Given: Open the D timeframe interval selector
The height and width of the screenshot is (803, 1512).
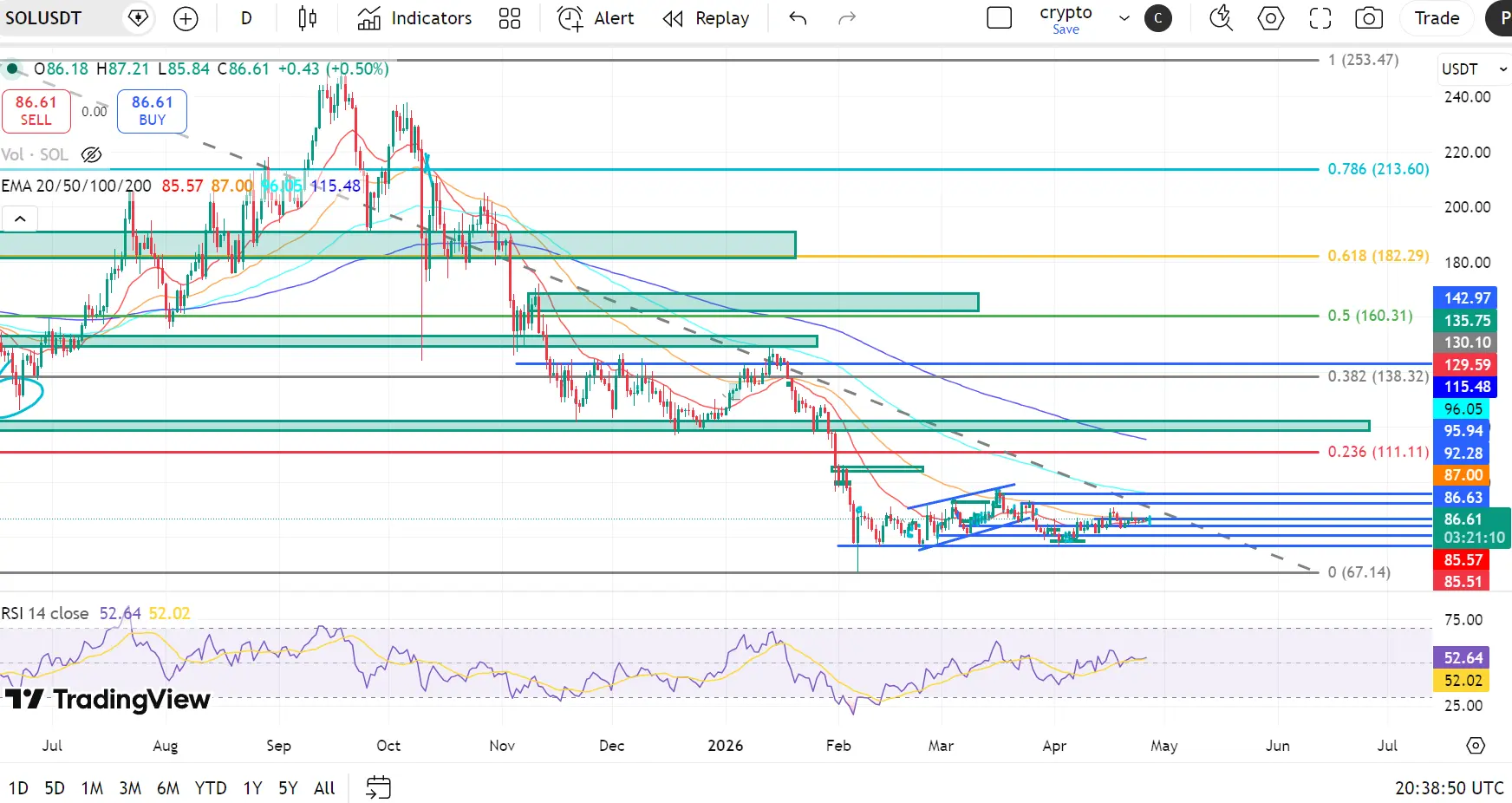Looking at the screenshot, I should click(246, 18).
